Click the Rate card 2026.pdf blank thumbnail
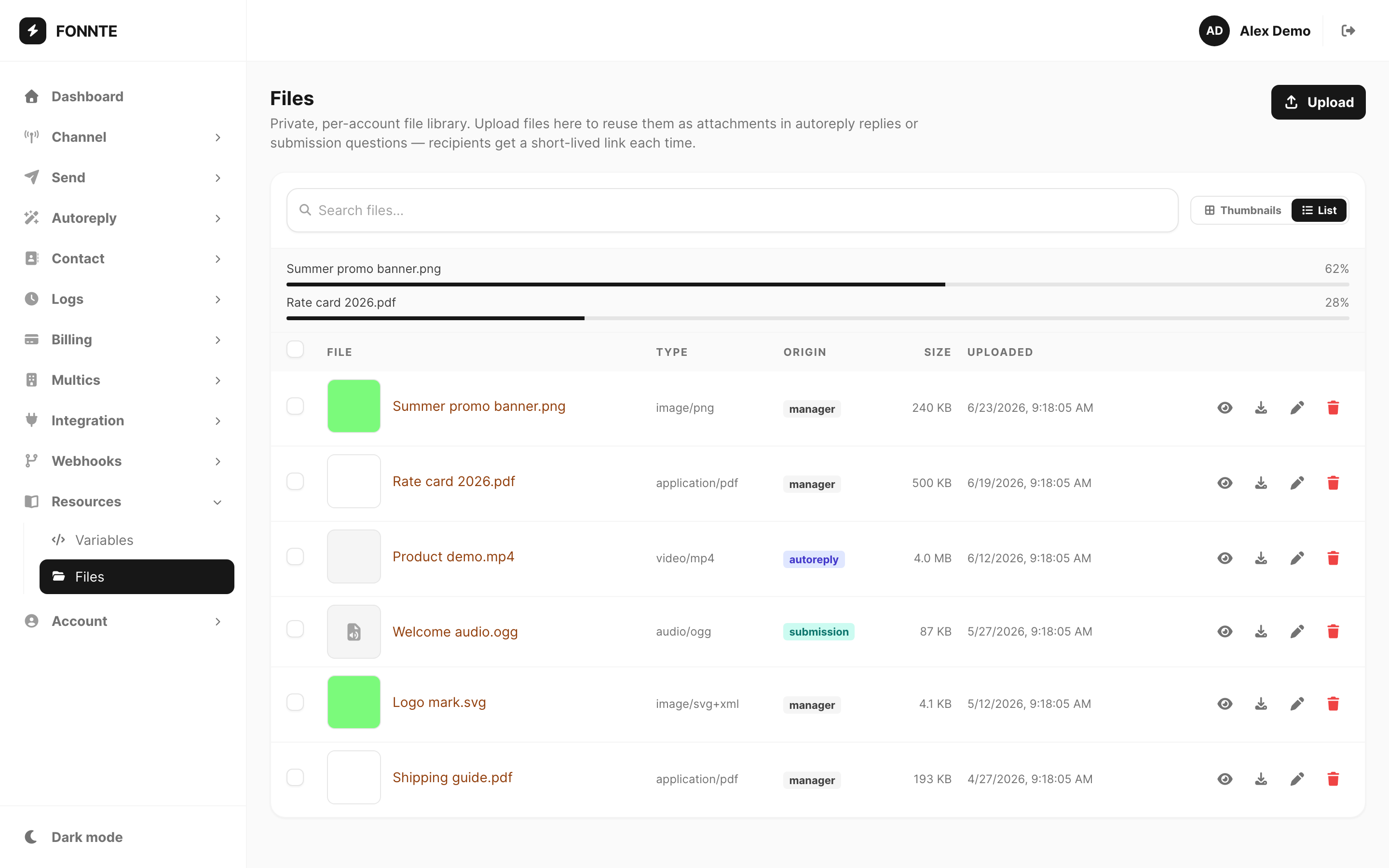Screen dimensions: 1389x868 (354, 481)
